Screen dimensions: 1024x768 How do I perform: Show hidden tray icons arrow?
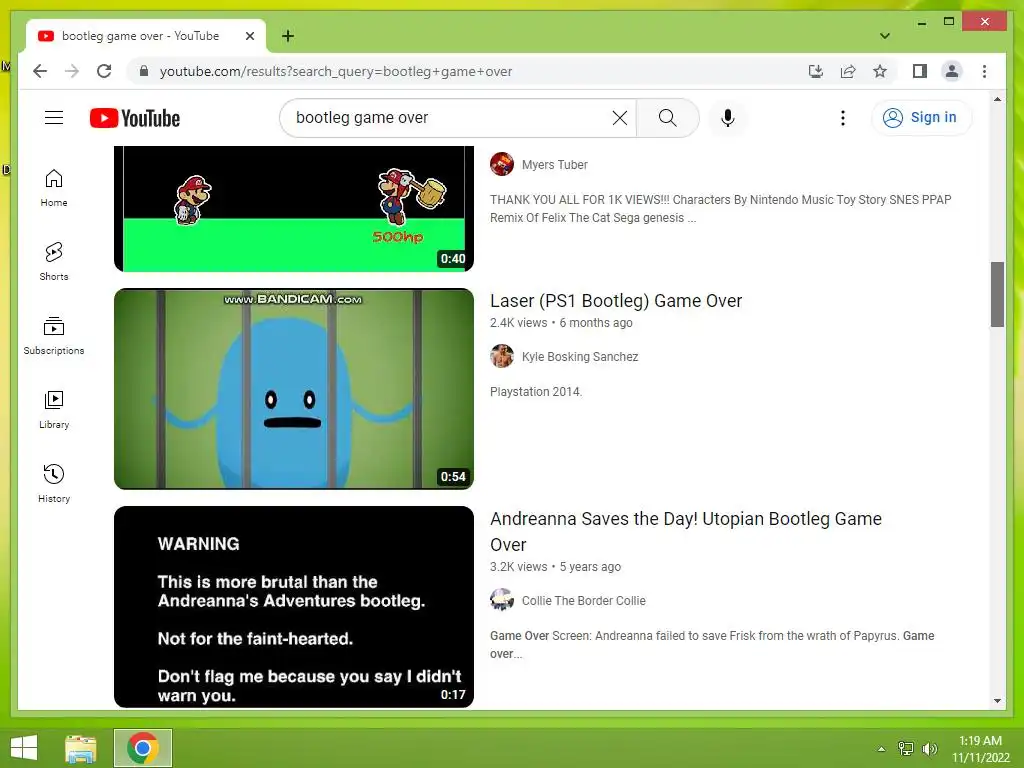[881, 749]
